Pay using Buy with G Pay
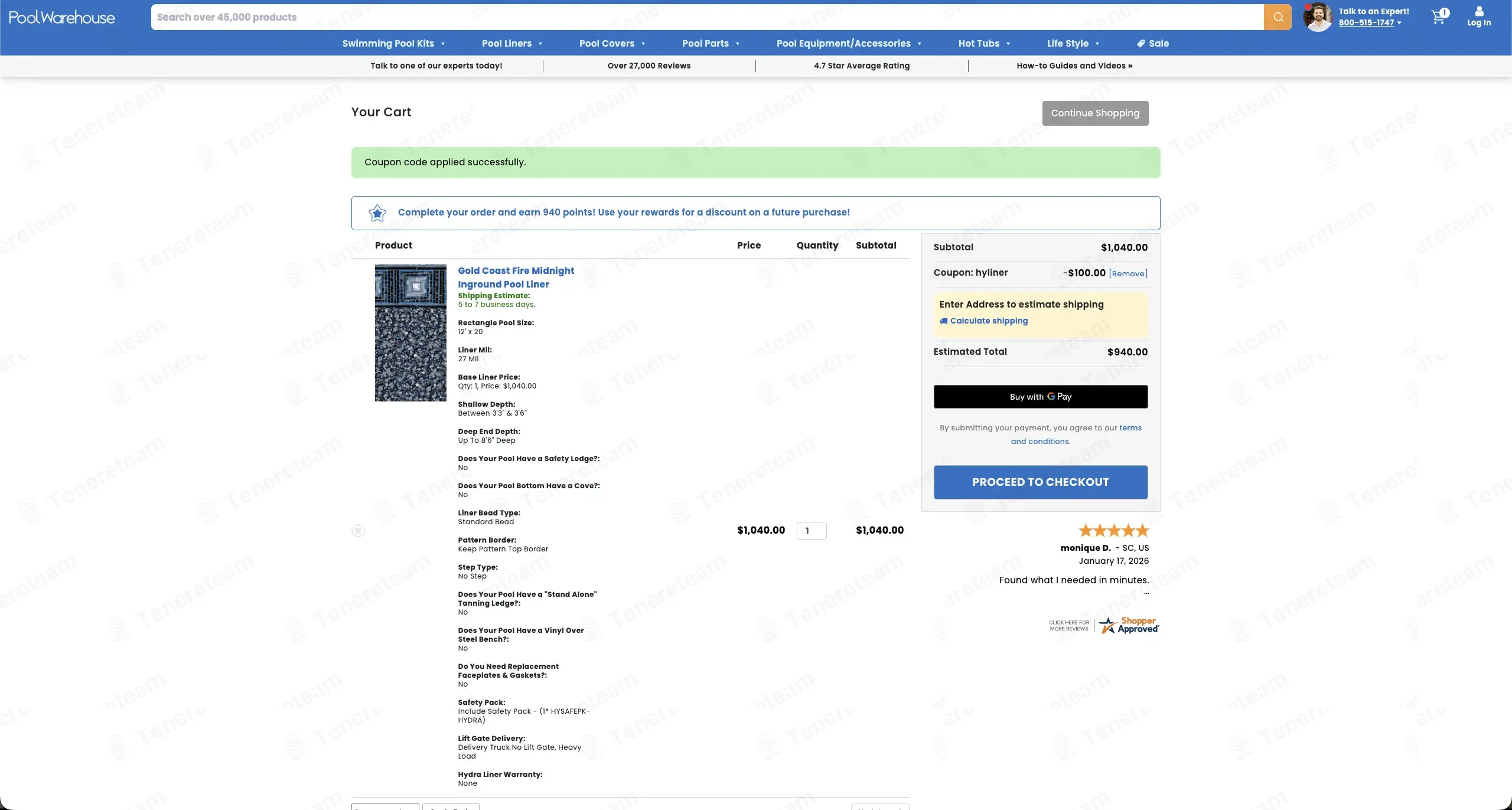Image resolution: width=1512 pixels, height=810 pixels. coord(1040,397)
